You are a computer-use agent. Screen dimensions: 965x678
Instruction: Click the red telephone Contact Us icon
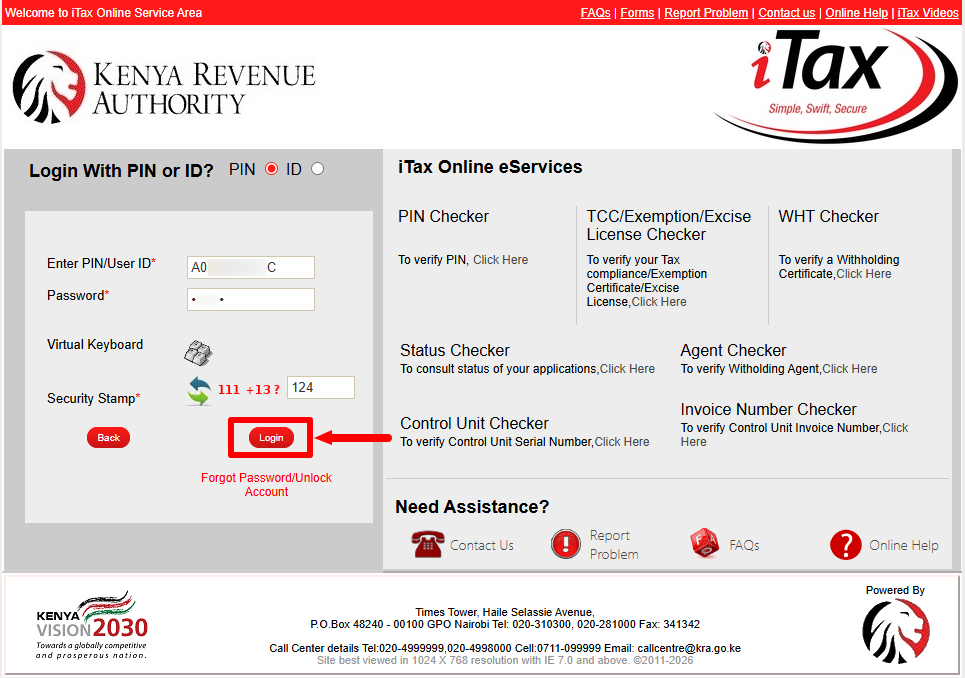tap(427, 544)
